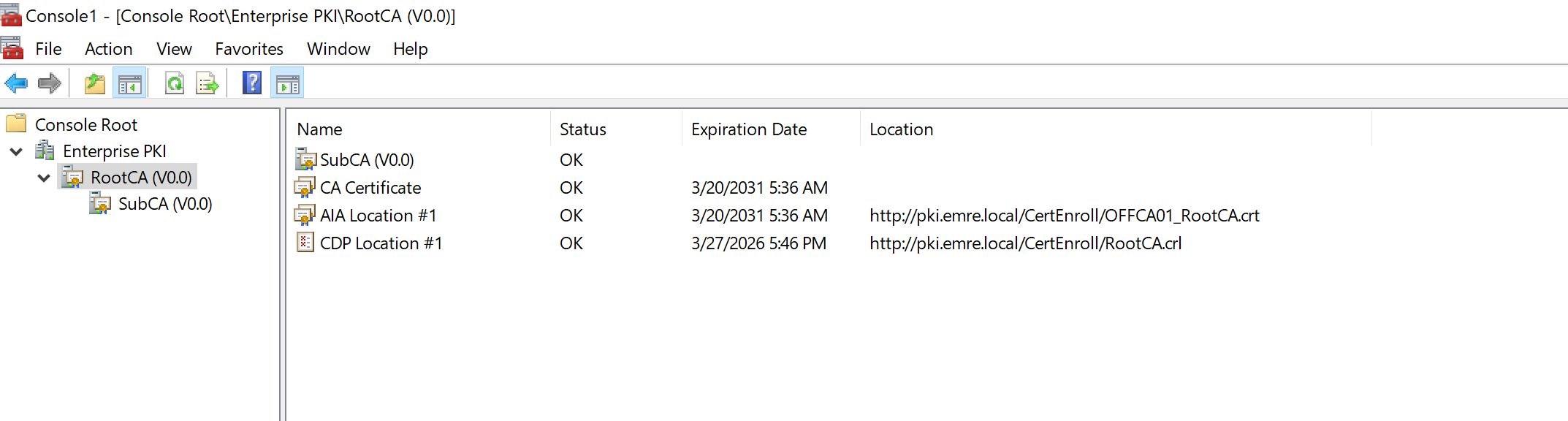Screen dimensions: 1568x421
Task: Open the Favorites menu
Action: (x=248, y=49)
